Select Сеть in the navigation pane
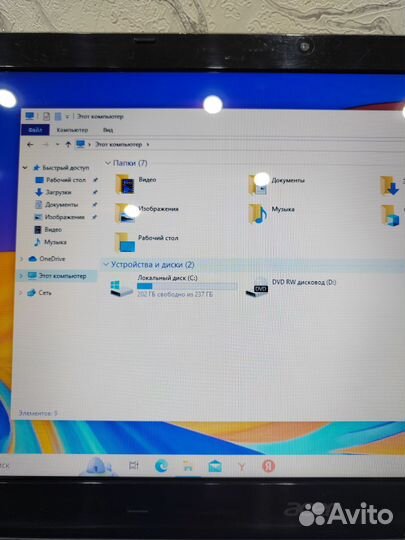 pyautogui.click(x=45, y=293)
